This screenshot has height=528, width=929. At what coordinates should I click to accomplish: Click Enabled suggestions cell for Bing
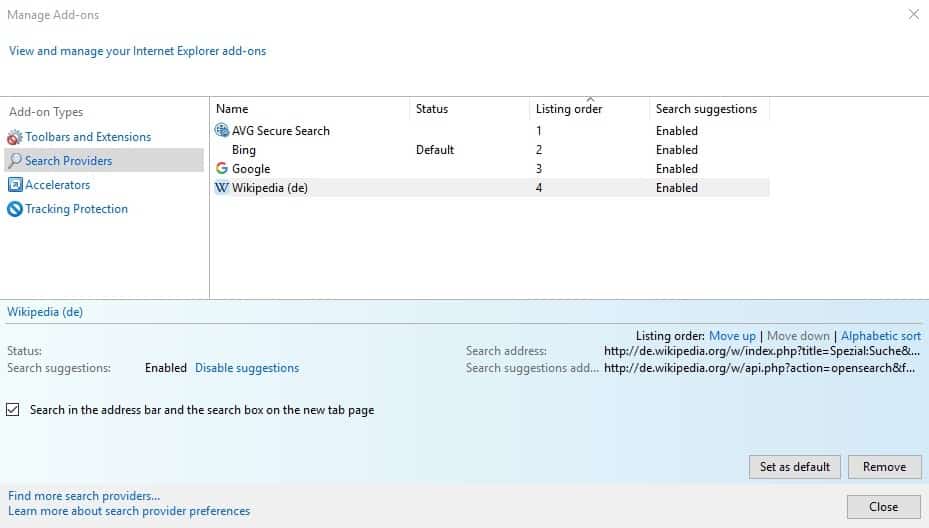[677, 150]
